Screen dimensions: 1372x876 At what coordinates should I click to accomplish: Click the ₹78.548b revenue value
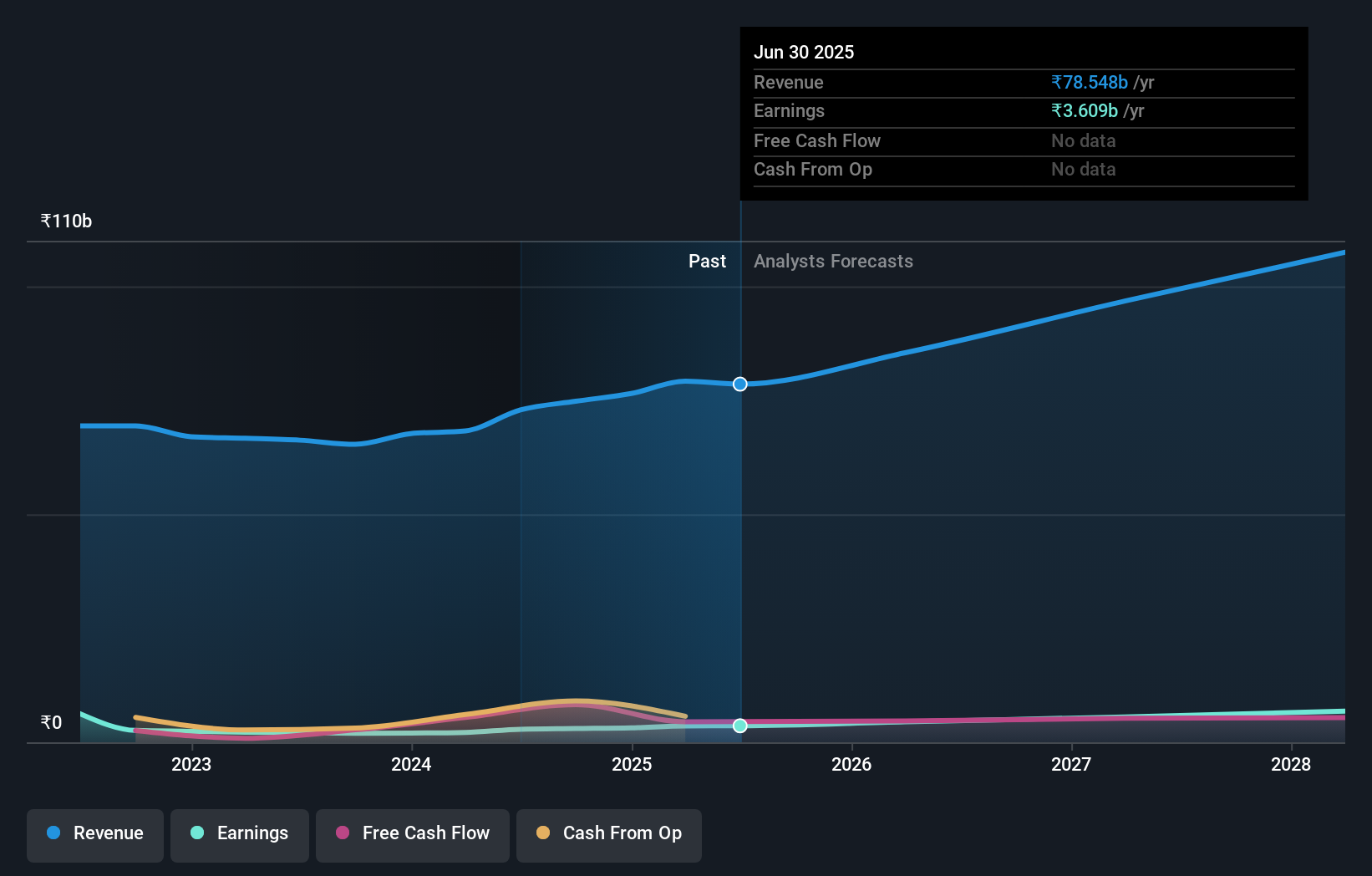[1090, 83]
